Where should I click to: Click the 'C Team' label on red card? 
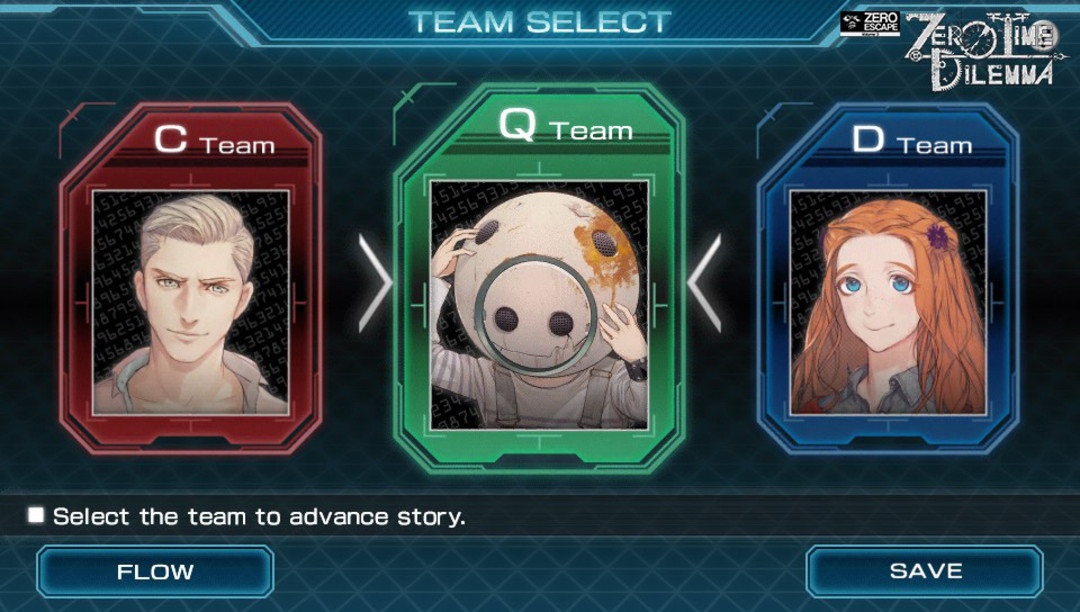point(214,139)
